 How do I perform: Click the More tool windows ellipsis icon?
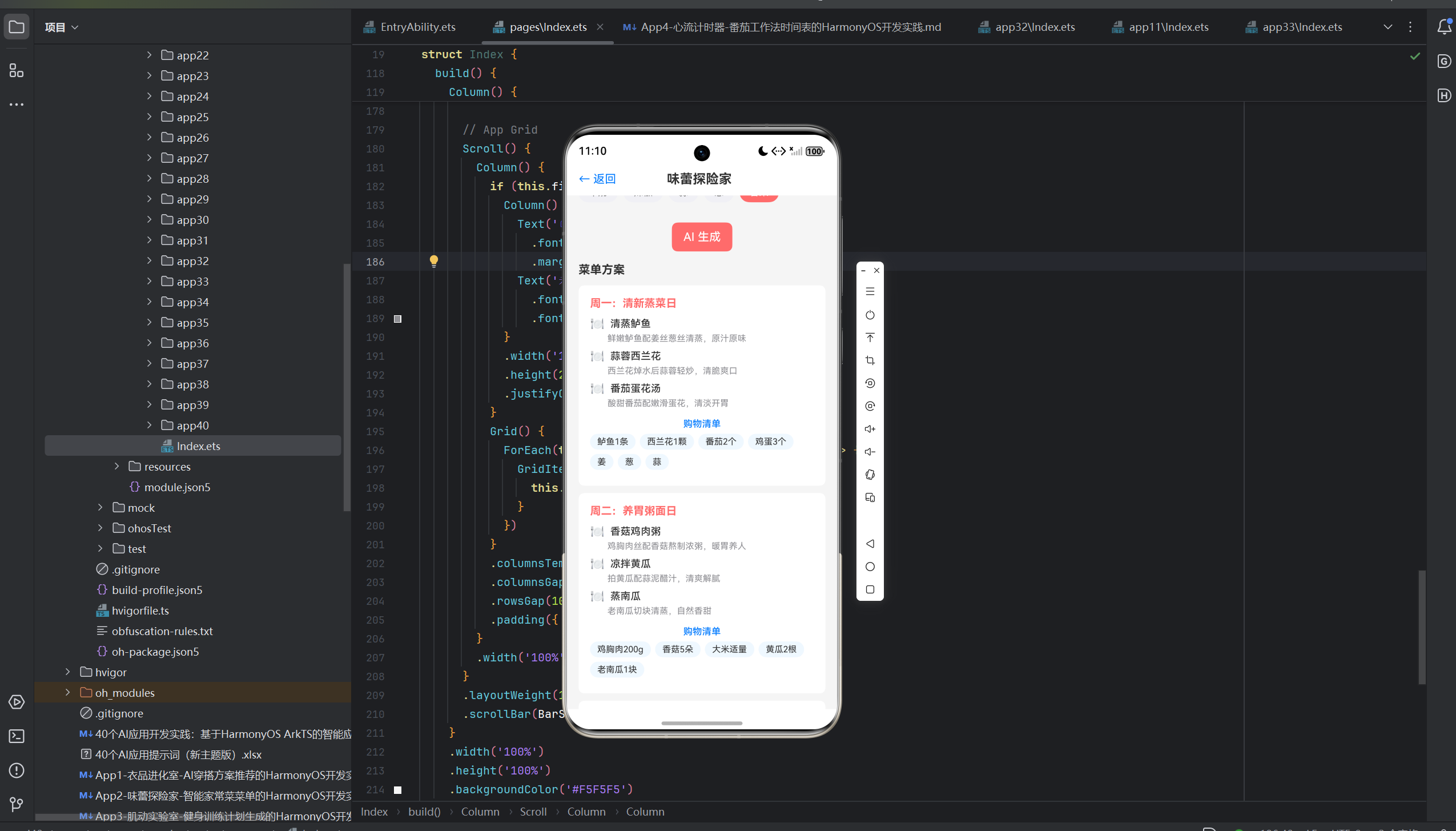tap(17, 105)
